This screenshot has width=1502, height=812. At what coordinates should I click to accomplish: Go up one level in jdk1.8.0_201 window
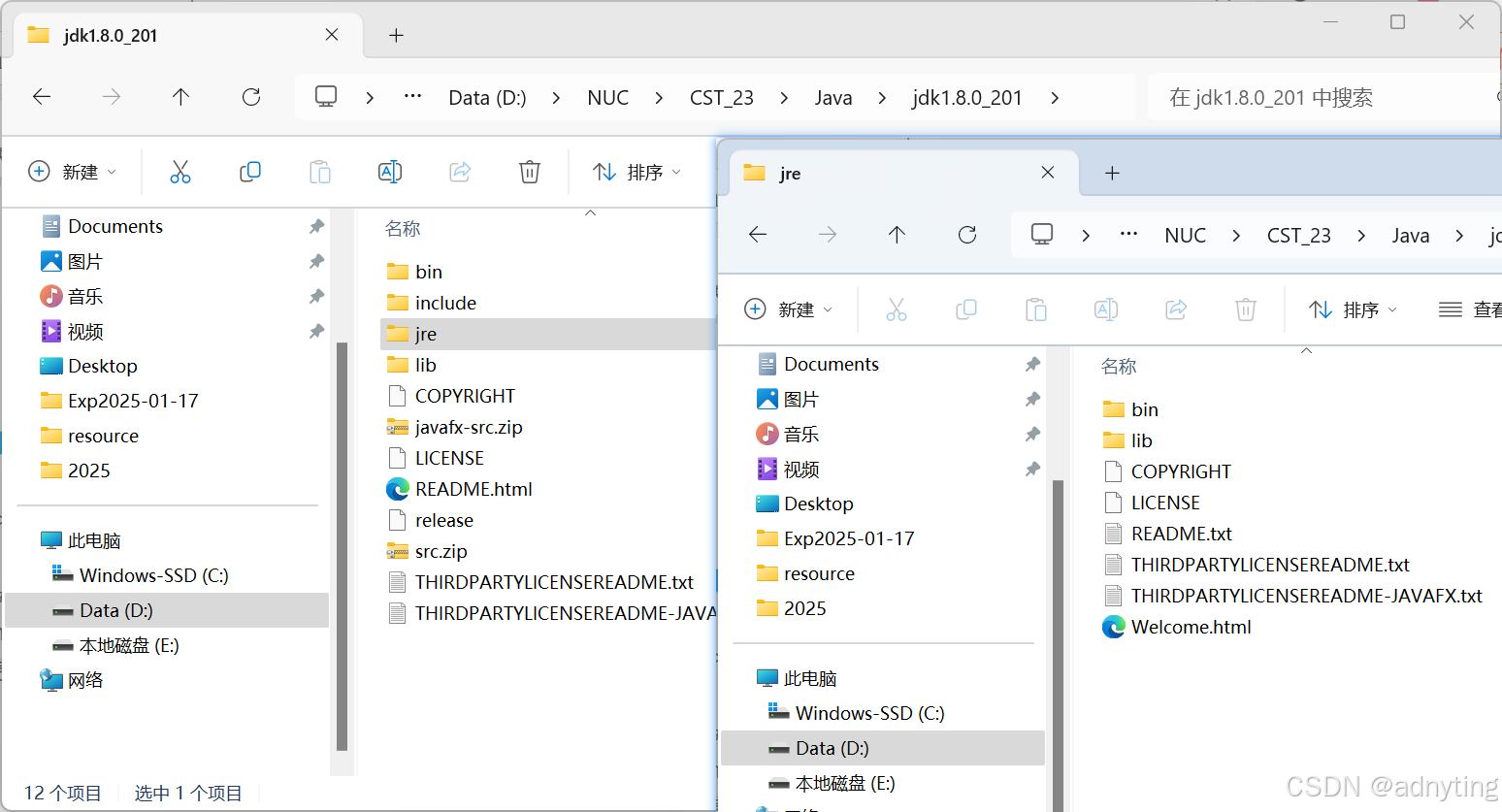pos(180,96)
